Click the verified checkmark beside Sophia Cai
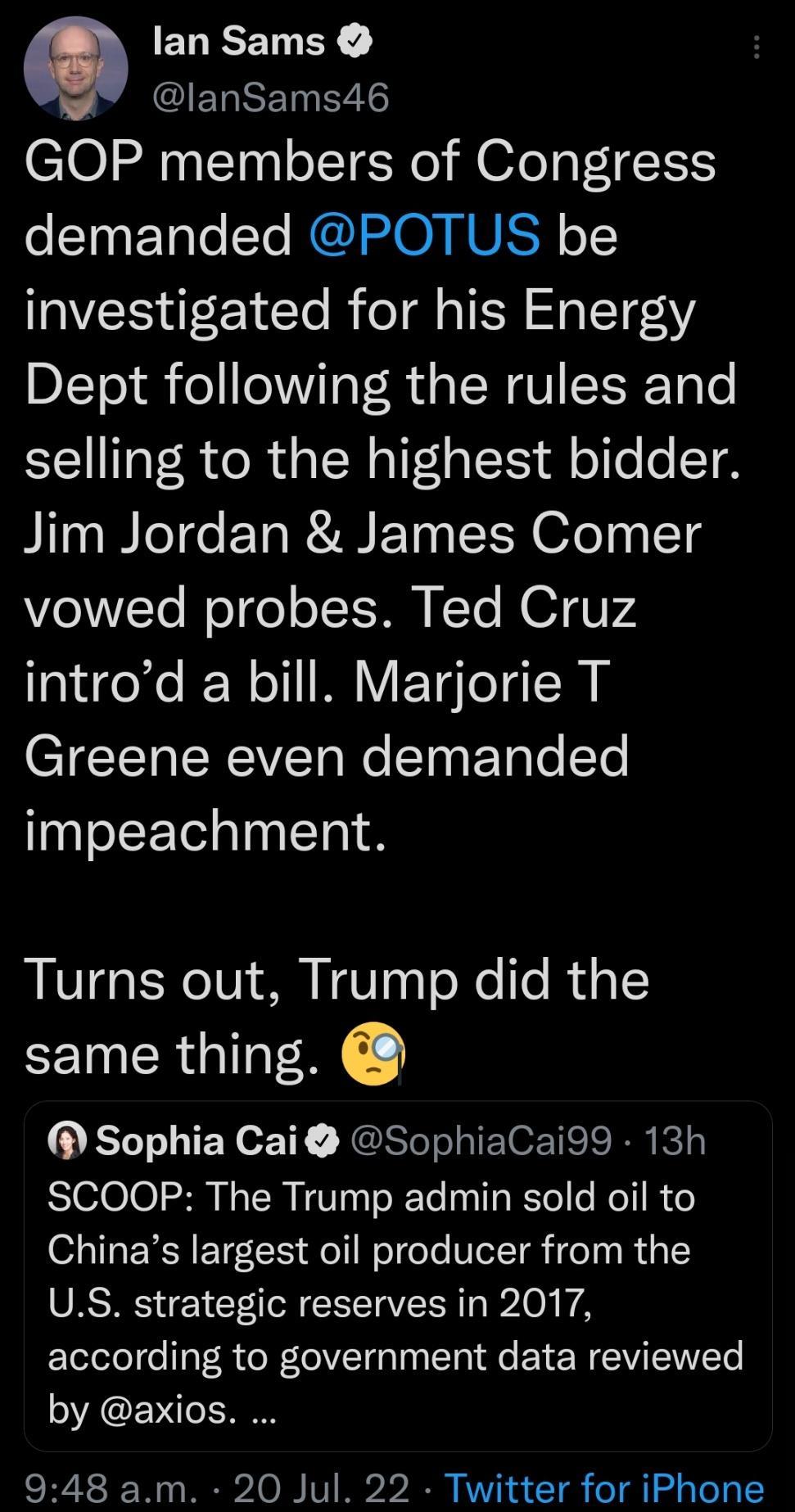 323,1140
